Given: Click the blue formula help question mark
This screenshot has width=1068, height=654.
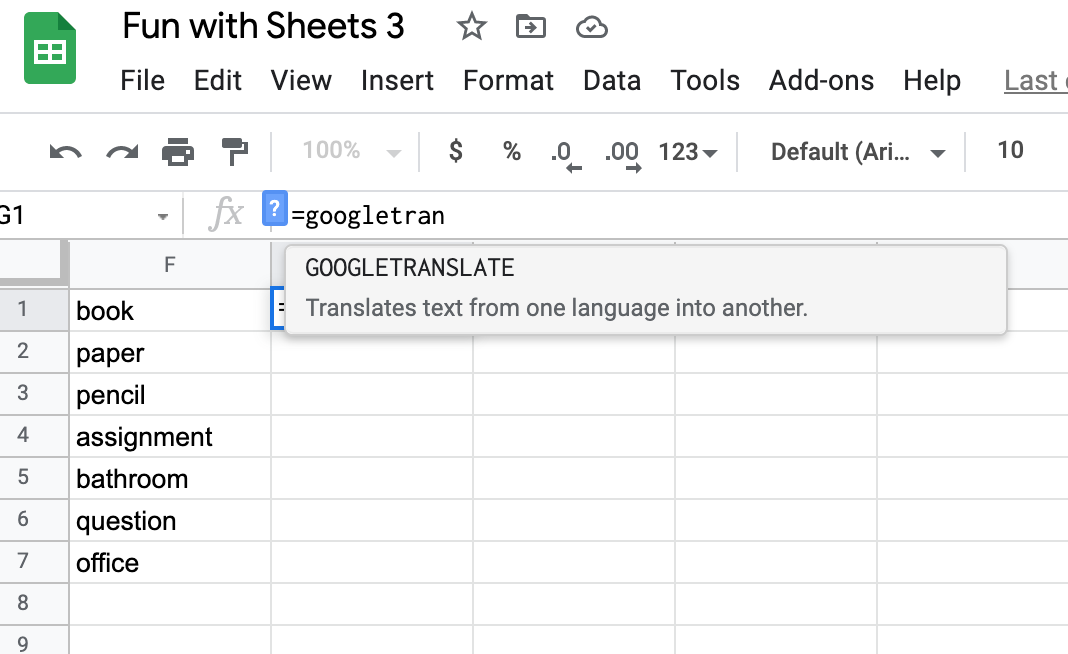Looking at the screenshot, I should pyautogui.click(x=274, y=209).
